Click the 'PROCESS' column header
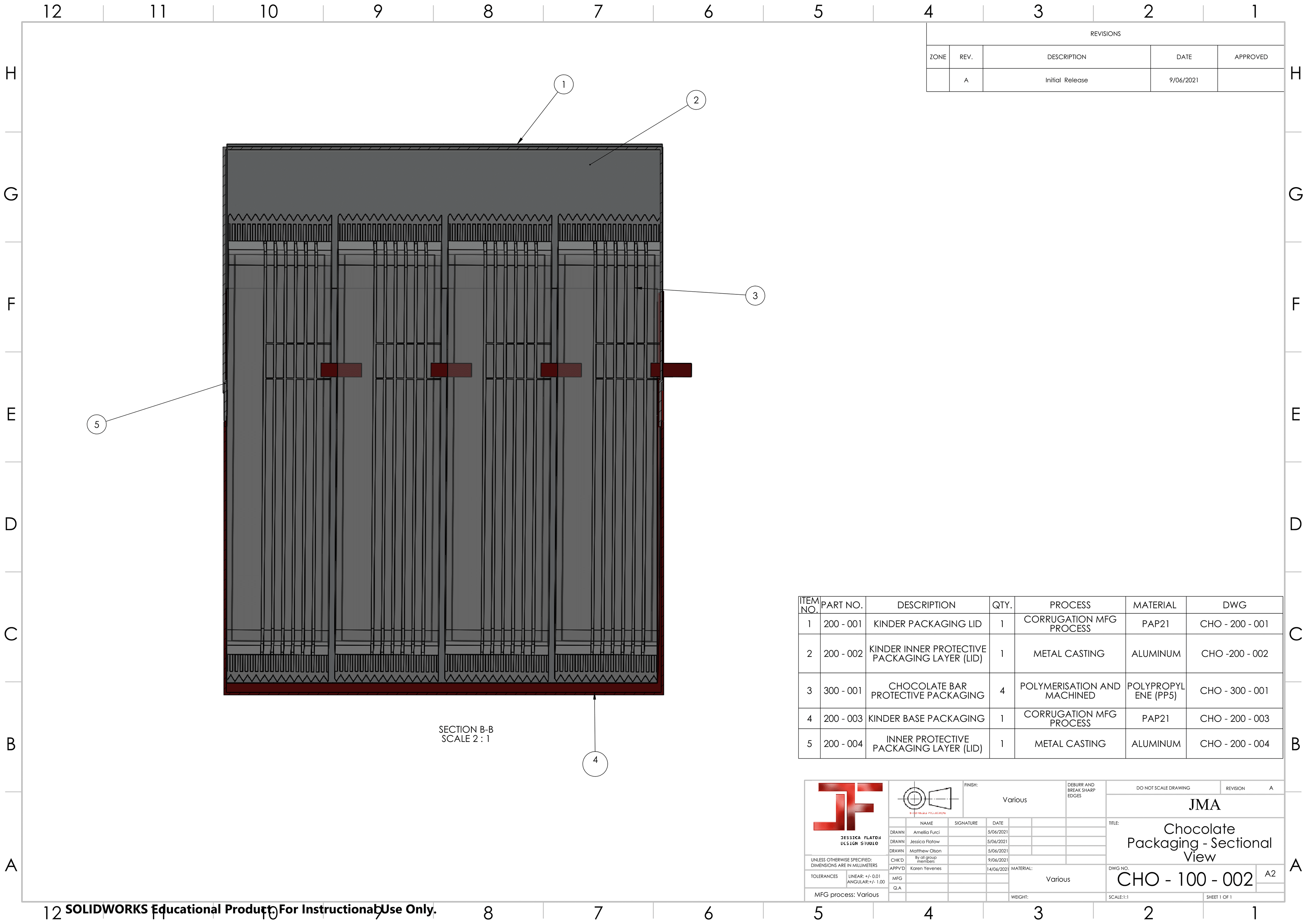1307x924 pixels. click(x=1070, y=605)
